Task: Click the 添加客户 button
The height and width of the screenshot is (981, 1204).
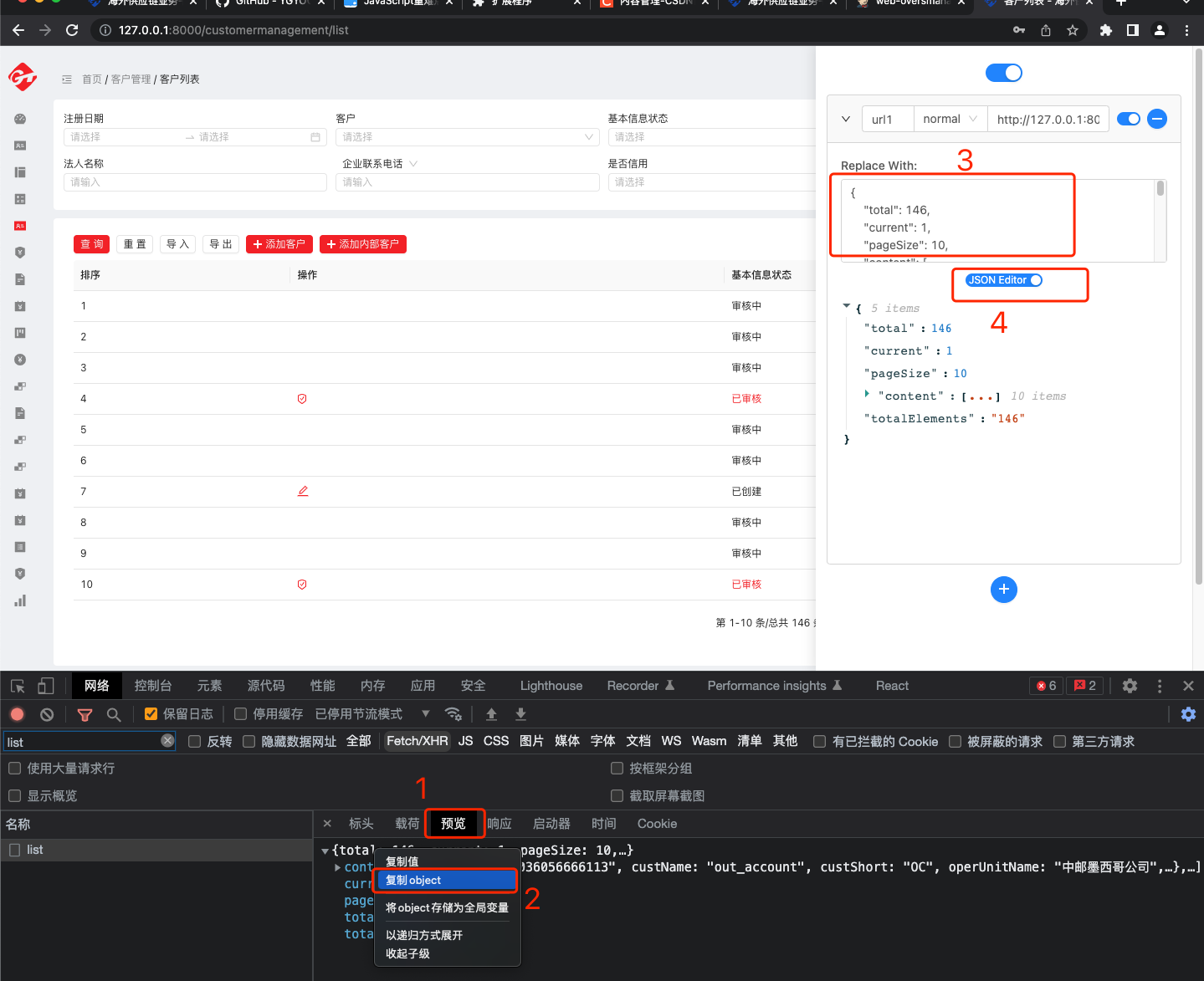Action: (x=279, y=244)
